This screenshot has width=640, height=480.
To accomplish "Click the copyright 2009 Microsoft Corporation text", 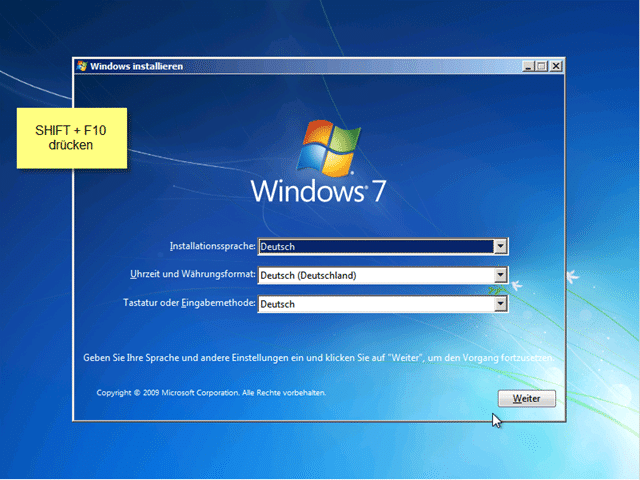I will coord(211,393).
